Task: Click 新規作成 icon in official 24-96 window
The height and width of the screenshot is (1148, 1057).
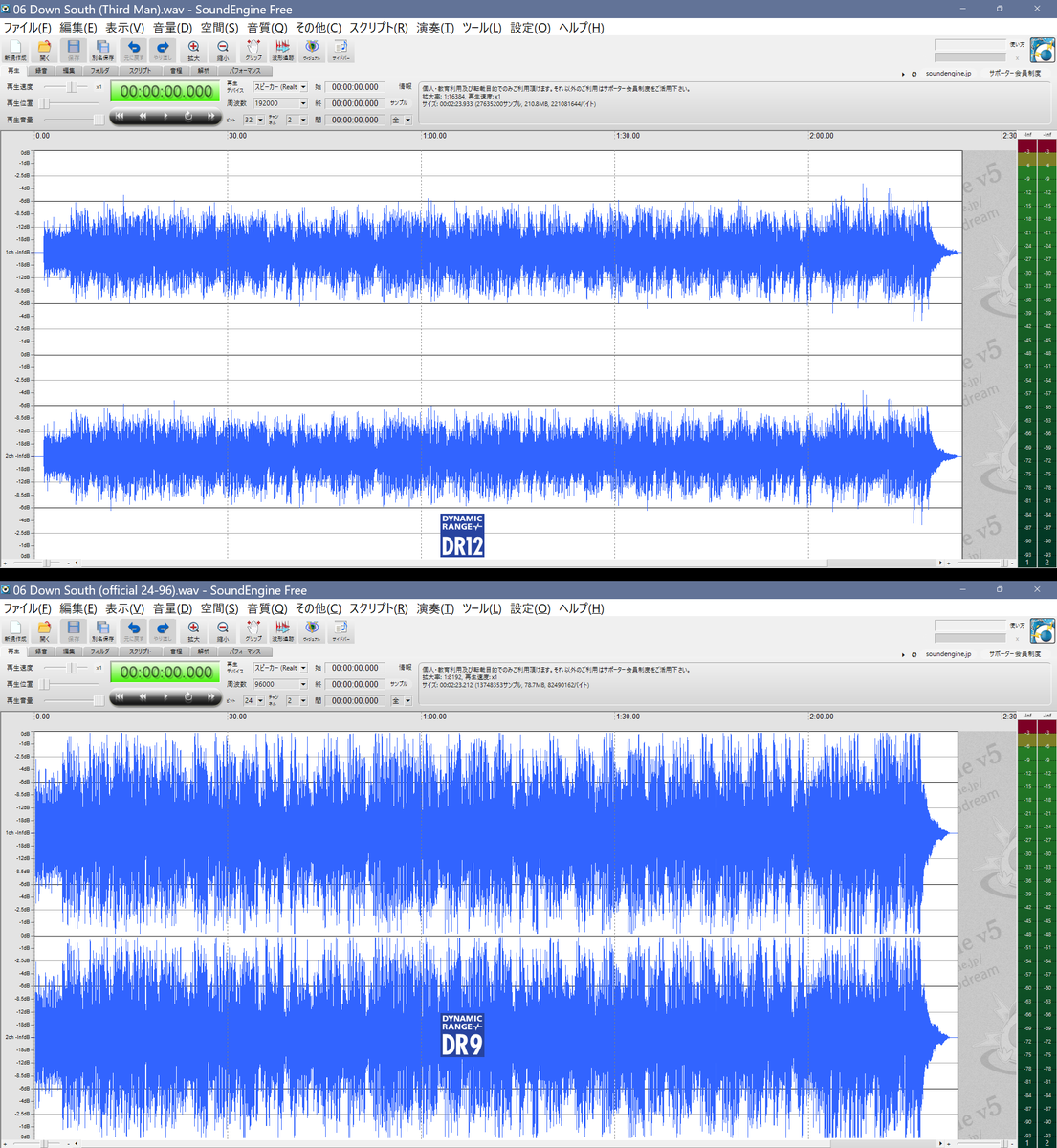Action: coord(15,630)
